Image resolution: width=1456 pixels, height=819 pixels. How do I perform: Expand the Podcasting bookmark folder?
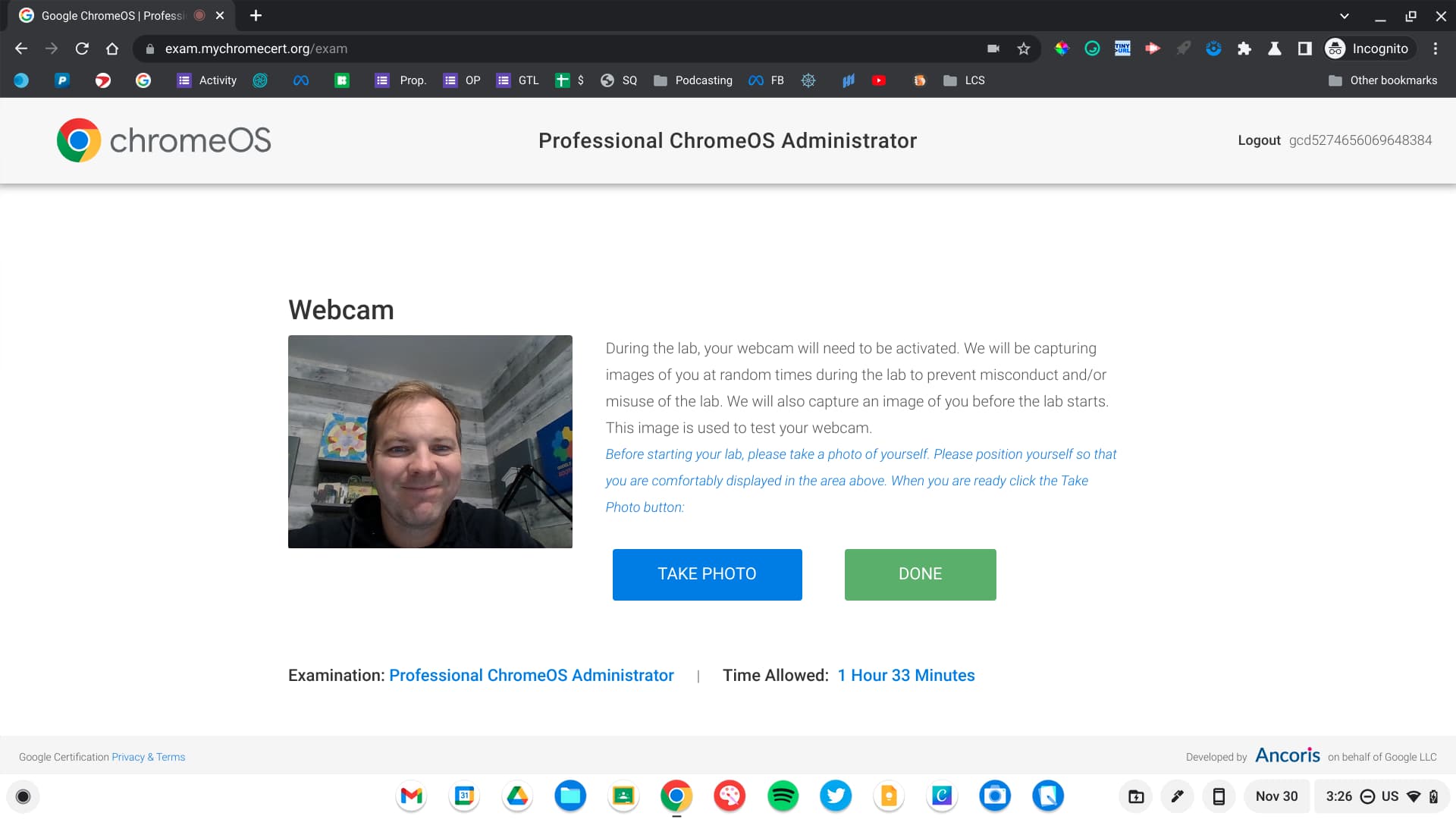[693, 80]
